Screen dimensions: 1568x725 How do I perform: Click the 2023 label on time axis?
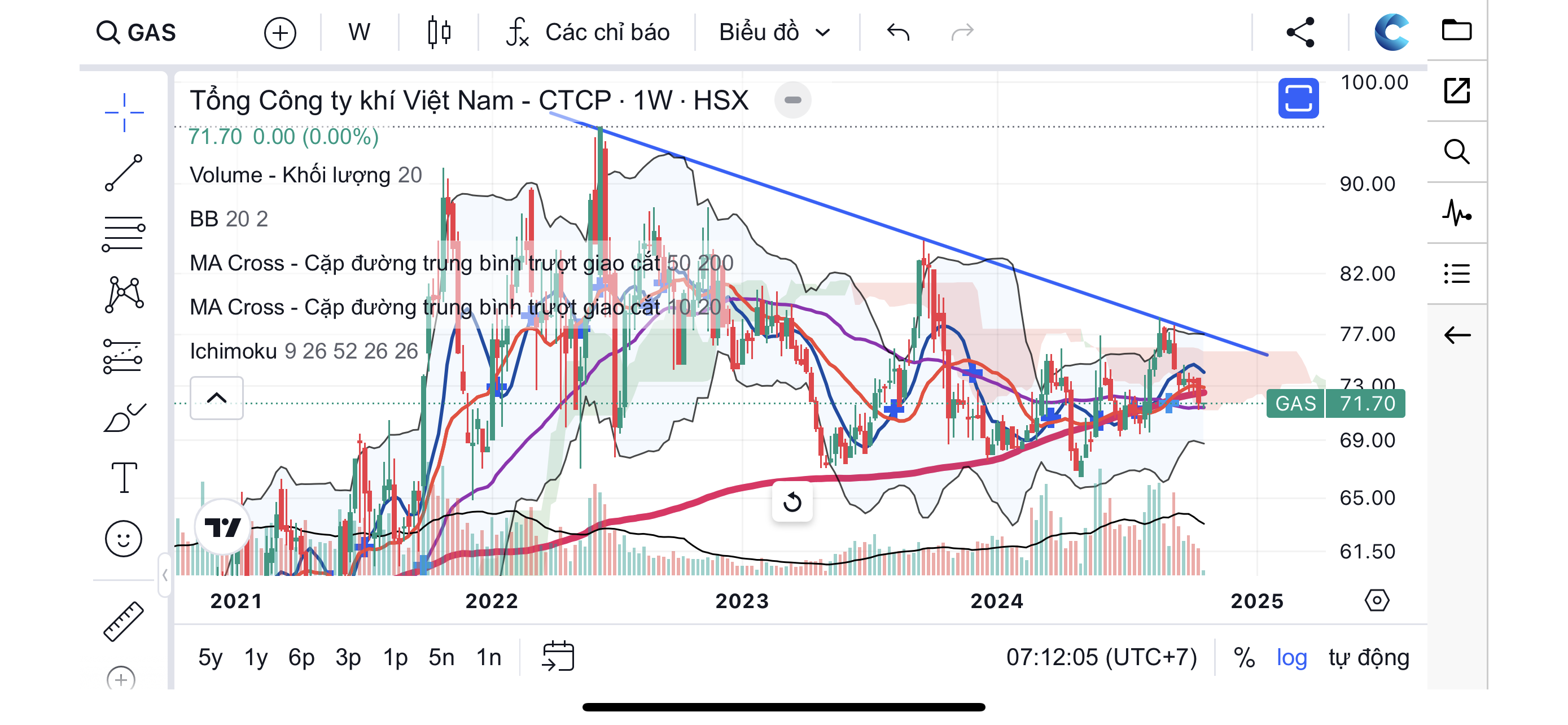pyautogui.click(x=742, y=601)
